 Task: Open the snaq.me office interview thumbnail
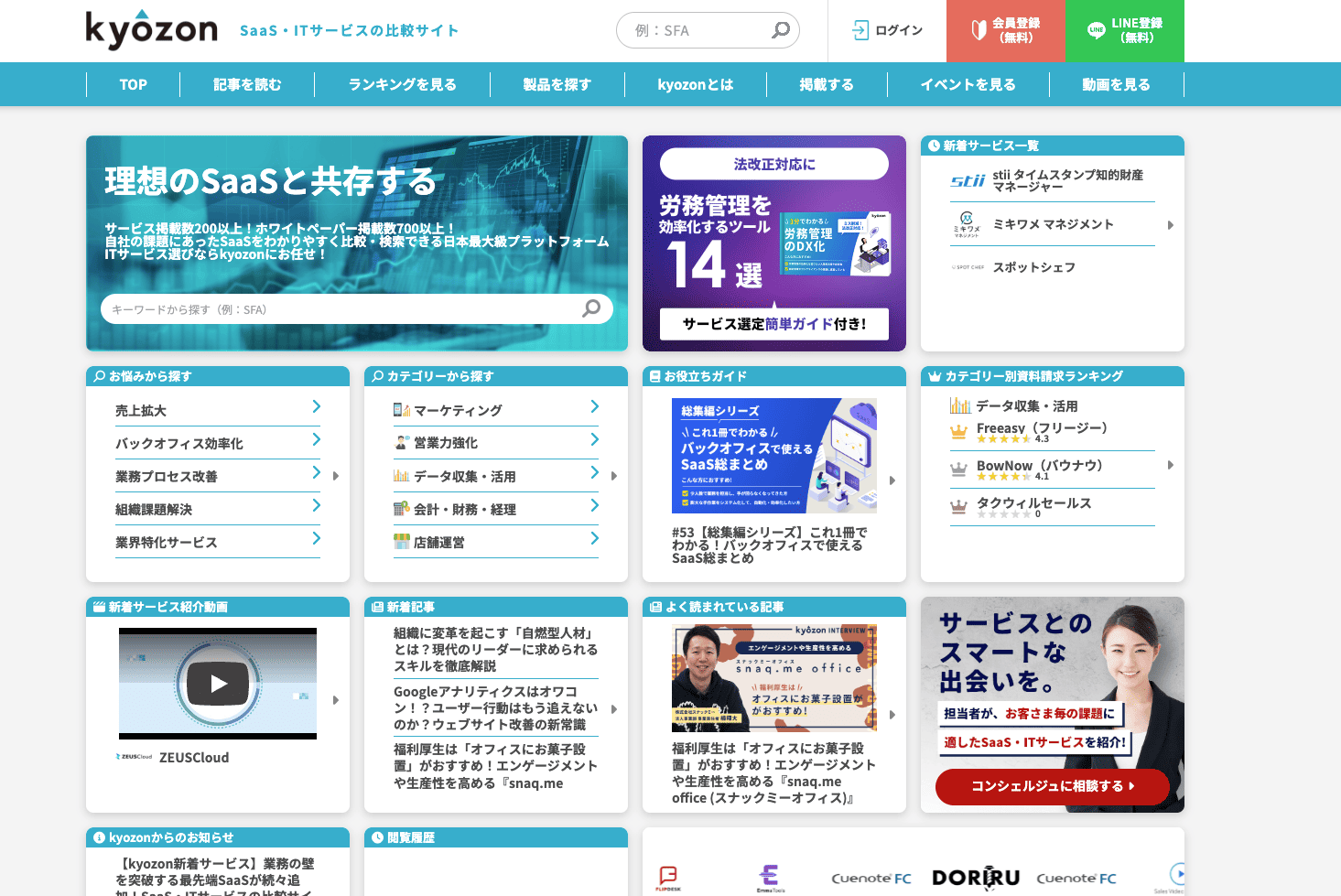tap(774, 678)
